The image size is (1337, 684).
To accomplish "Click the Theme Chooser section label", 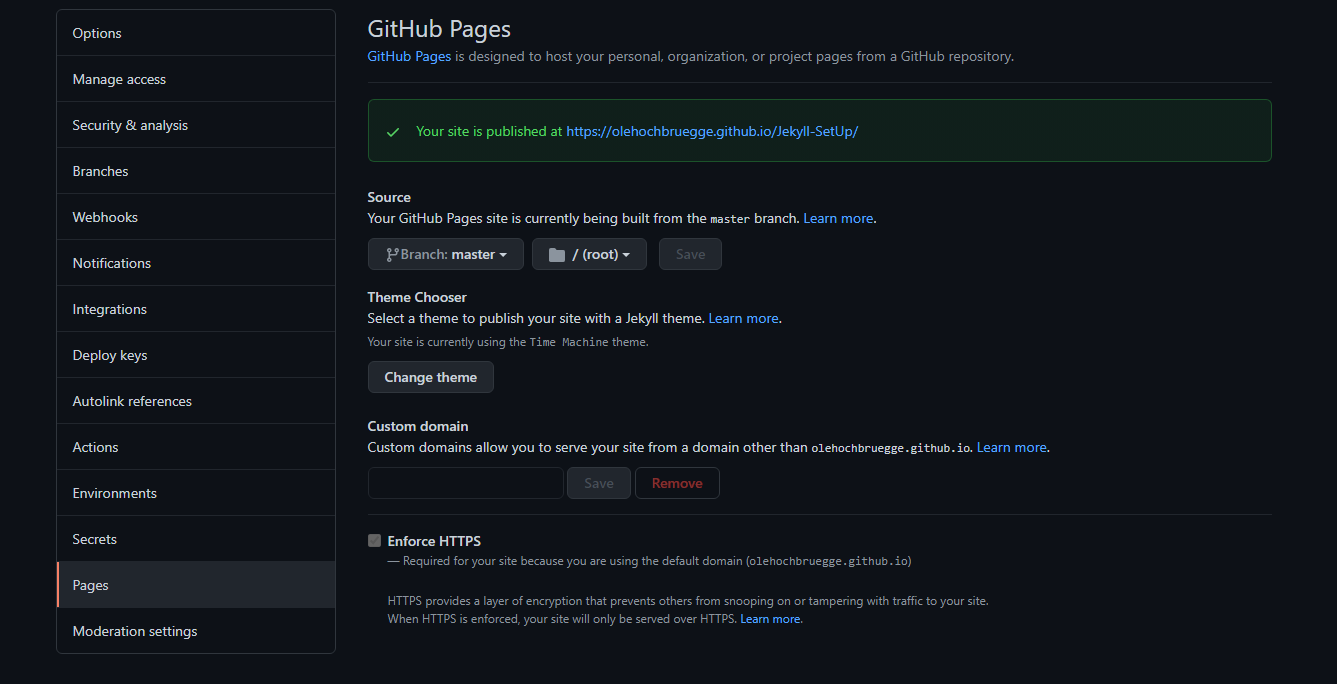I will [x=417, y=297].
